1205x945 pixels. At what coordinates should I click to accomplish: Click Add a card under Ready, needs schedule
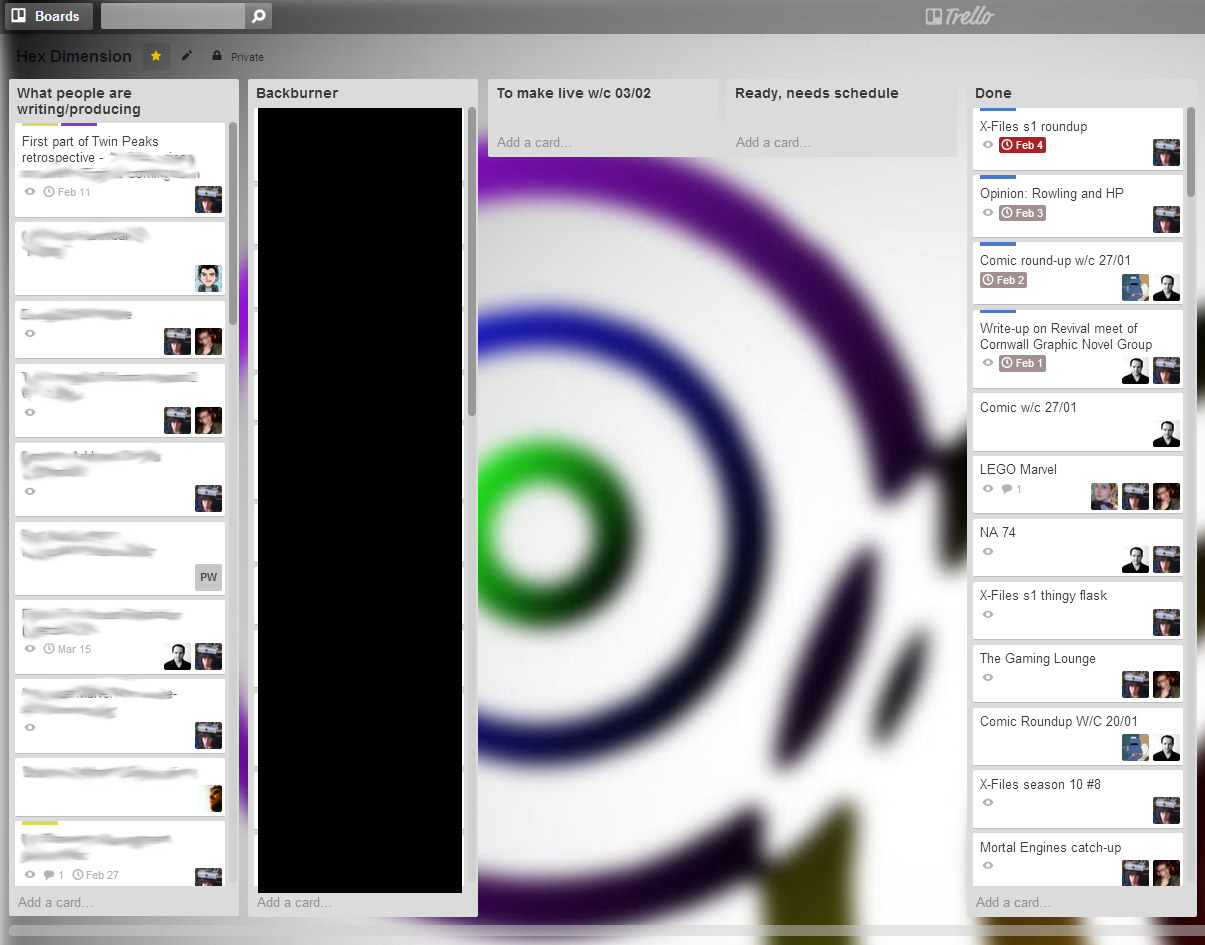pos(773,142)
